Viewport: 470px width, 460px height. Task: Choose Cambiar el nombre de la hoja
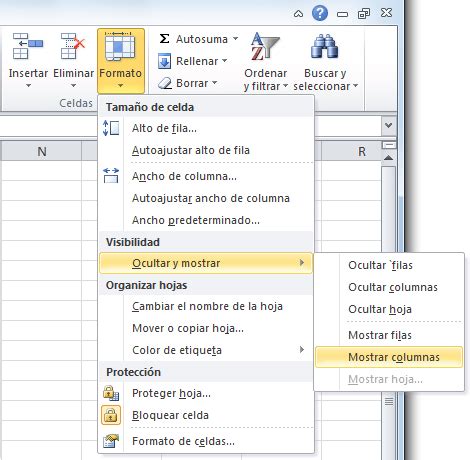(x=206, y=306)
